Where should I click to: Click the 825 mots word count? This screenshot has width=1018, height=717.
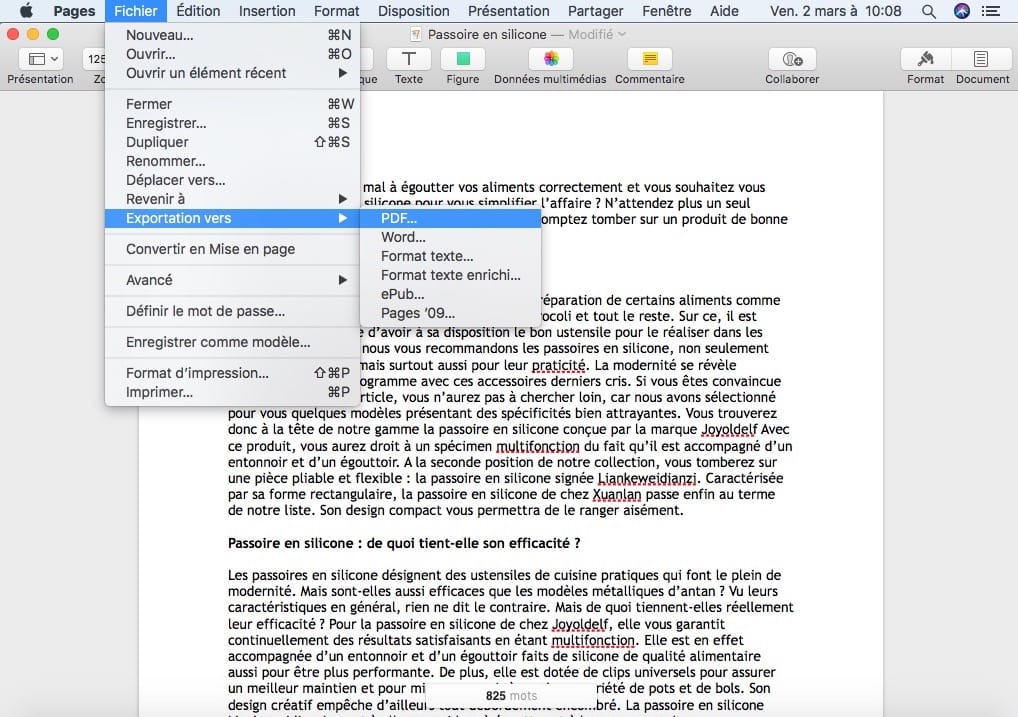point(511,696)
